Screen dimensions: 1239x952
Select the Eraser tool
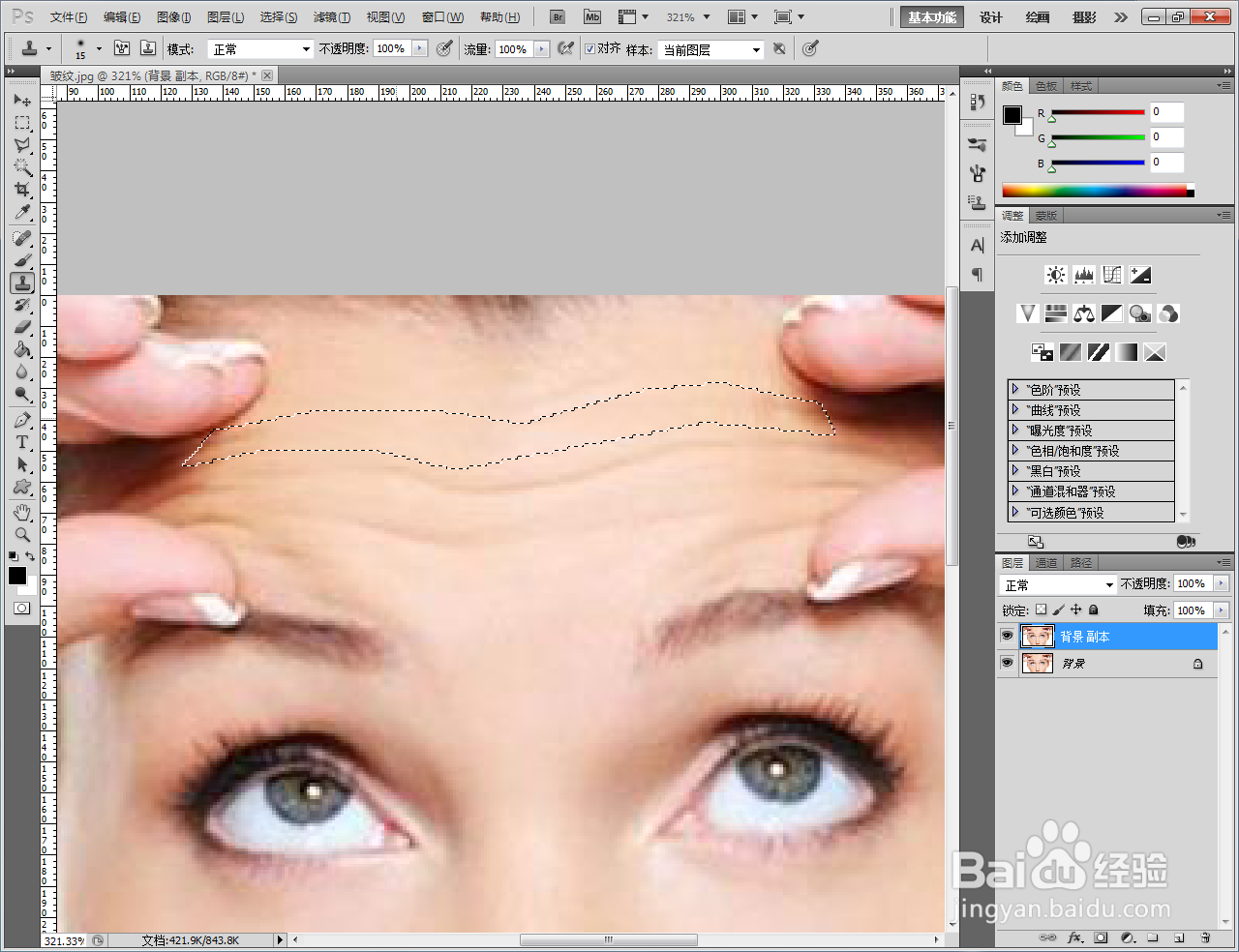click(22, 327)
